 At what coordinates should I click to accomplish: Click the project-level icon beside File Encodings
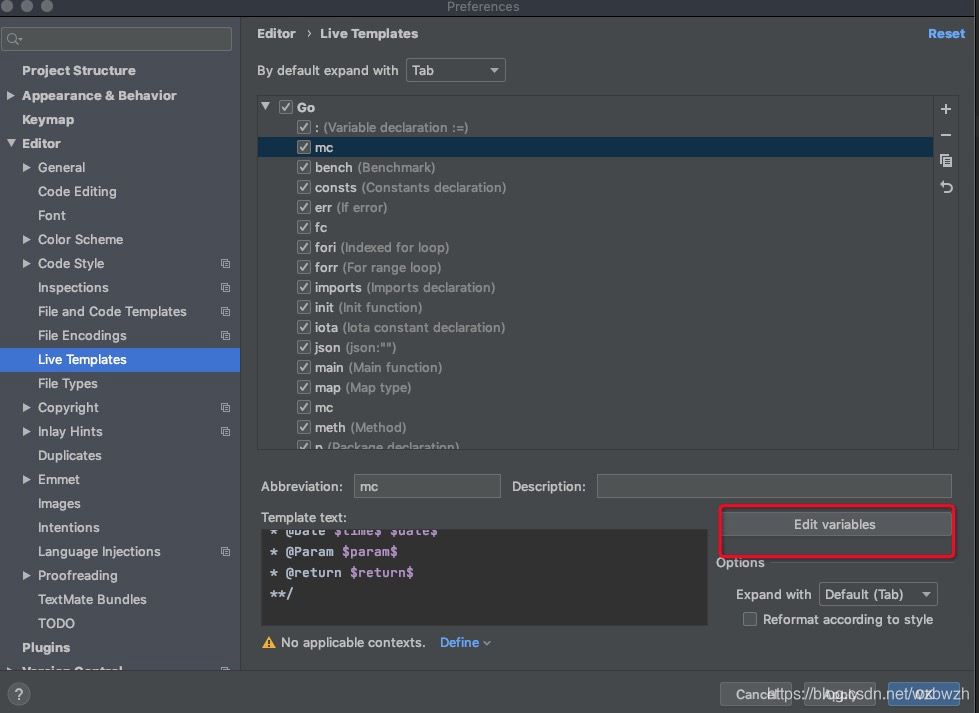click(225, 336)
